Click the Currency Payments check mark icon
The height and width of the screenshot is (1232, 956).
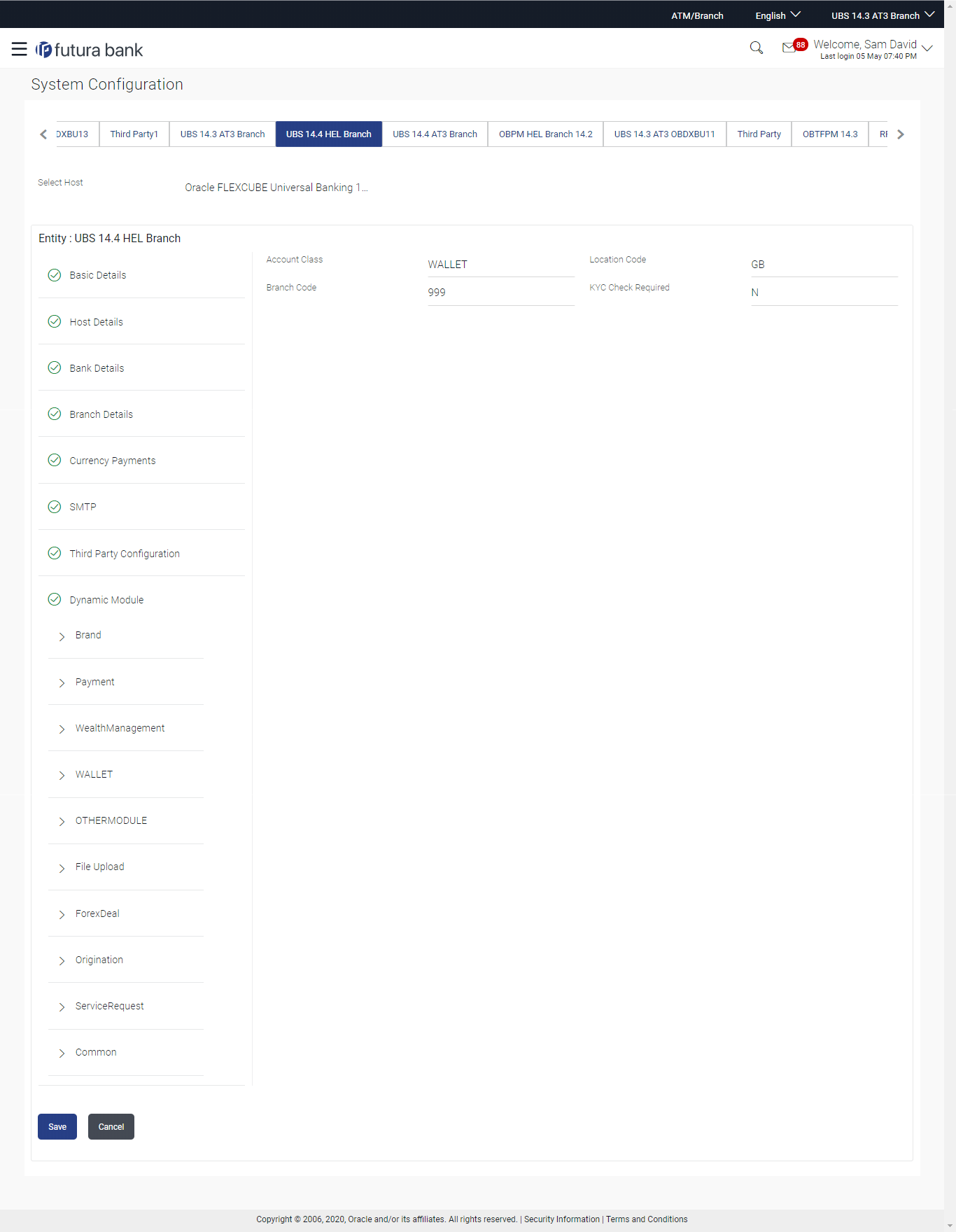point(55,460)
